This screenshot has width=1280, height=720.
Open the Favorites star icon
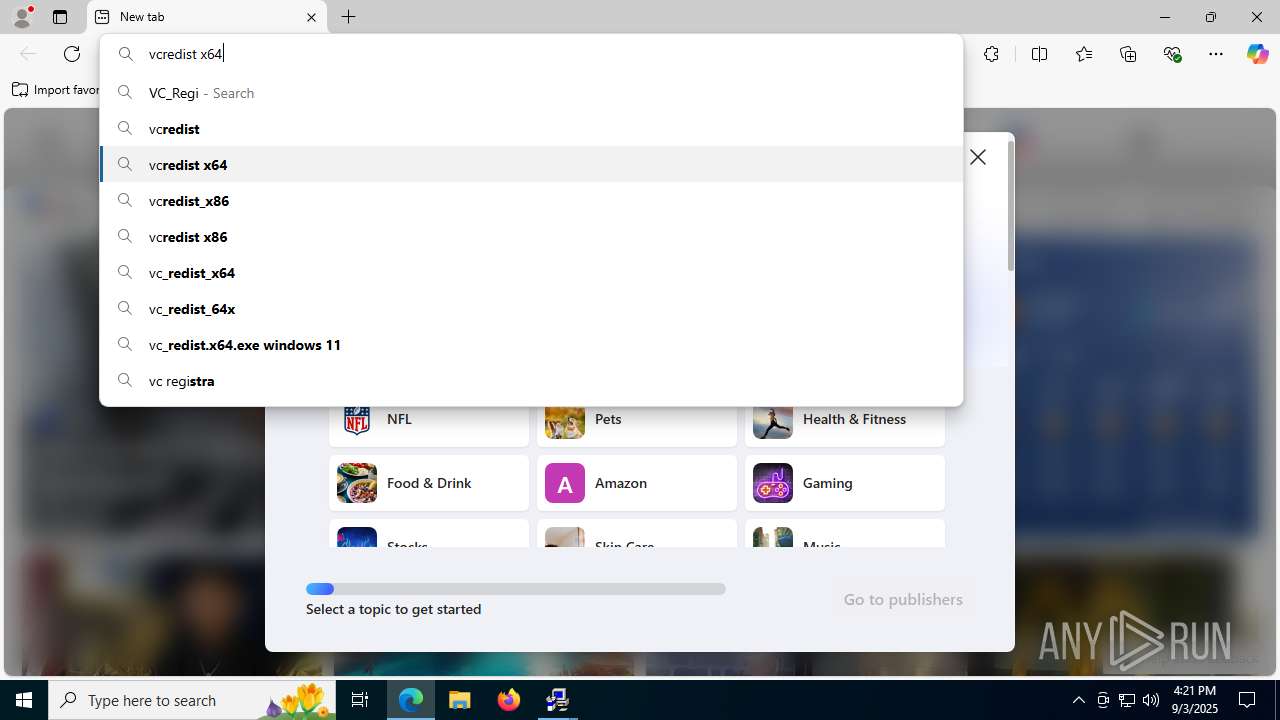tap(1084, 54)
